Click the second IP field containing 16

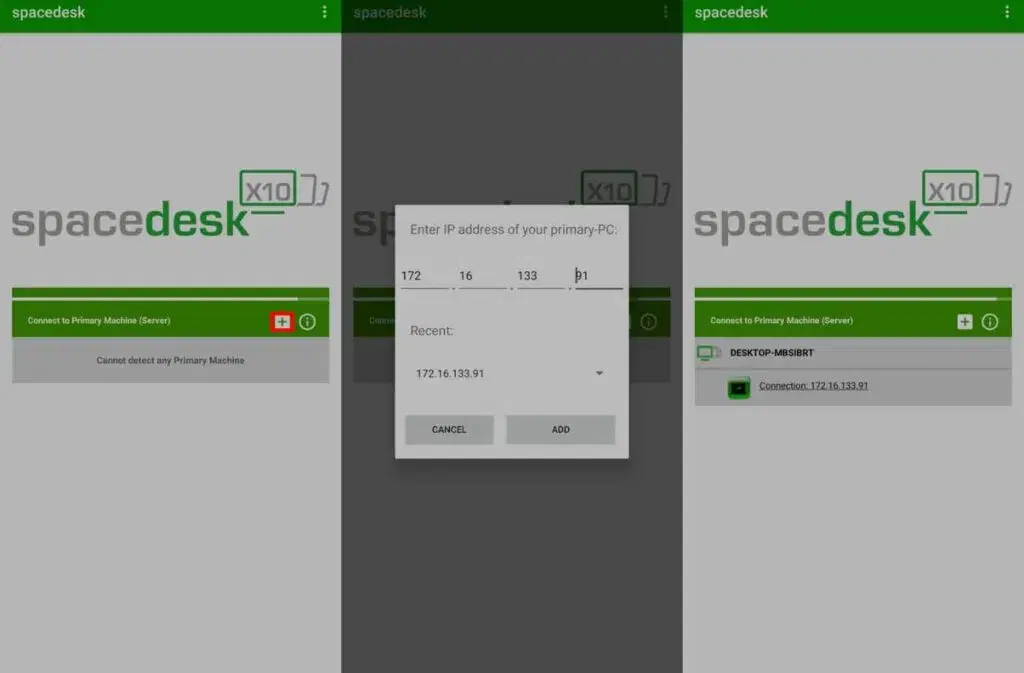[x=483, y=276]
